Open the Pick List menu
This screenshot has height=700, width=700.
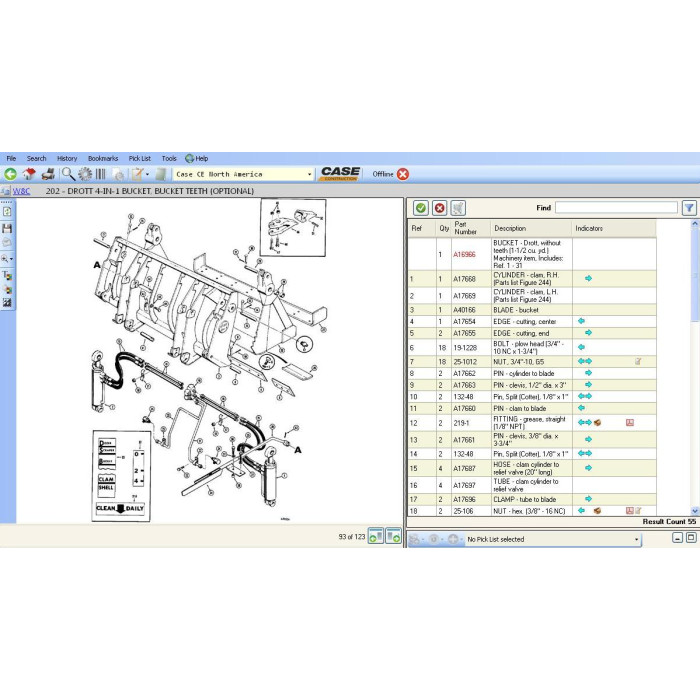pos(140,158)
